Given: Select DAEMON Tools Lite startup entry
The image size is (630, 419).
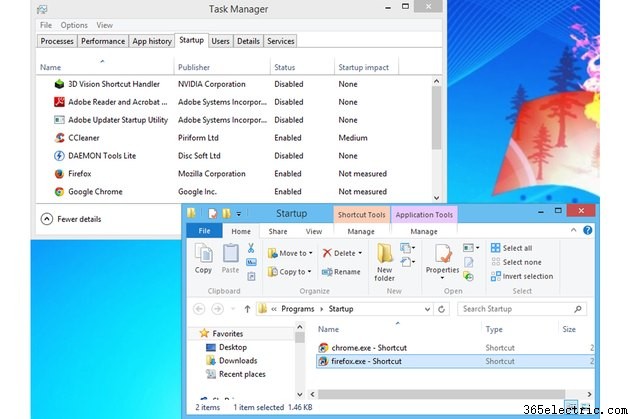Looking at the screenshot, I should point(235,156).
